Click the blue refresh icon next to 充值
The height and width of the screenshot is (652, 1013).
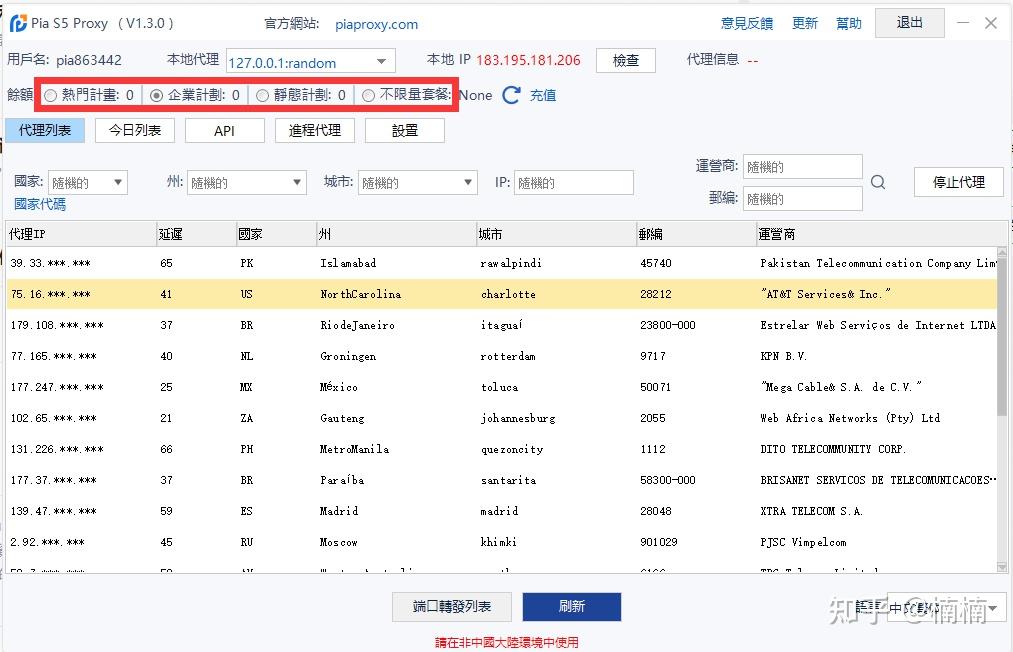tap(511, 96)
